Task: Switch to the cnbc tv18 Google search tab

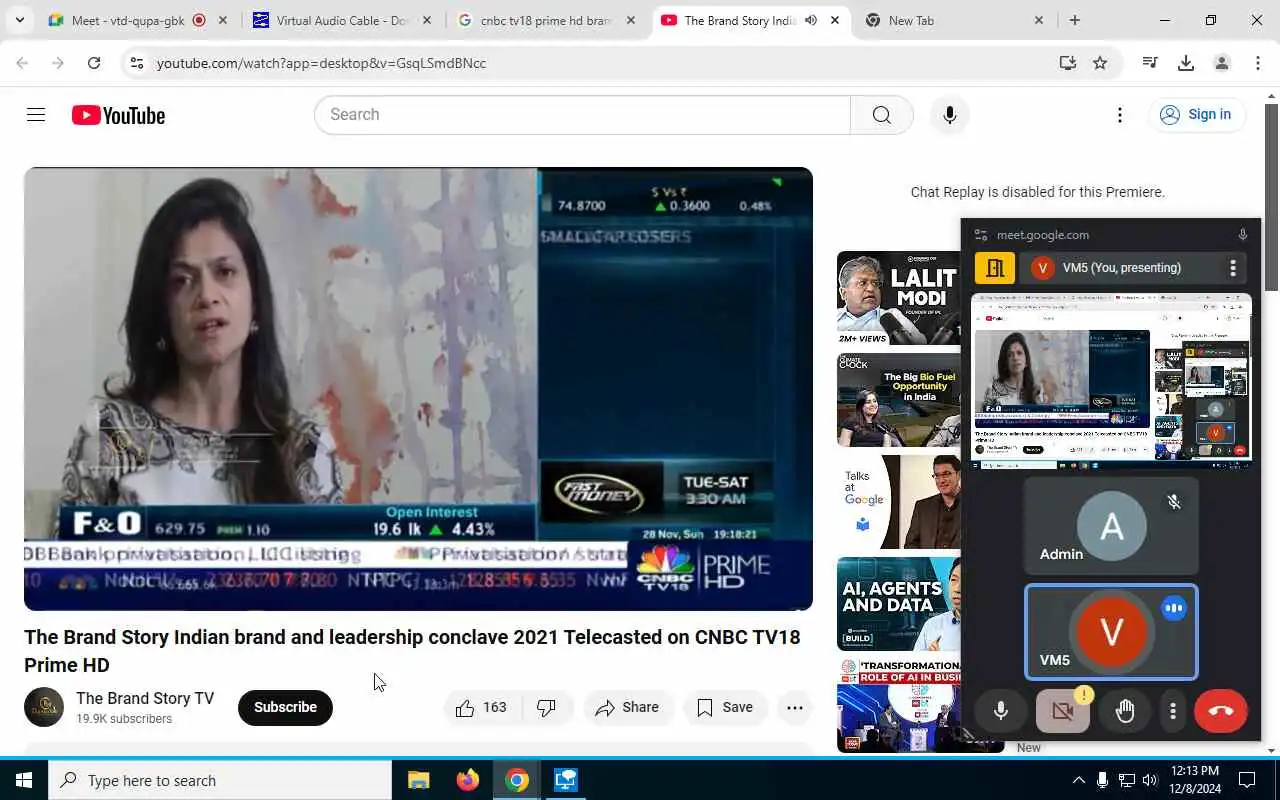Action: click(x=547, y=20)
